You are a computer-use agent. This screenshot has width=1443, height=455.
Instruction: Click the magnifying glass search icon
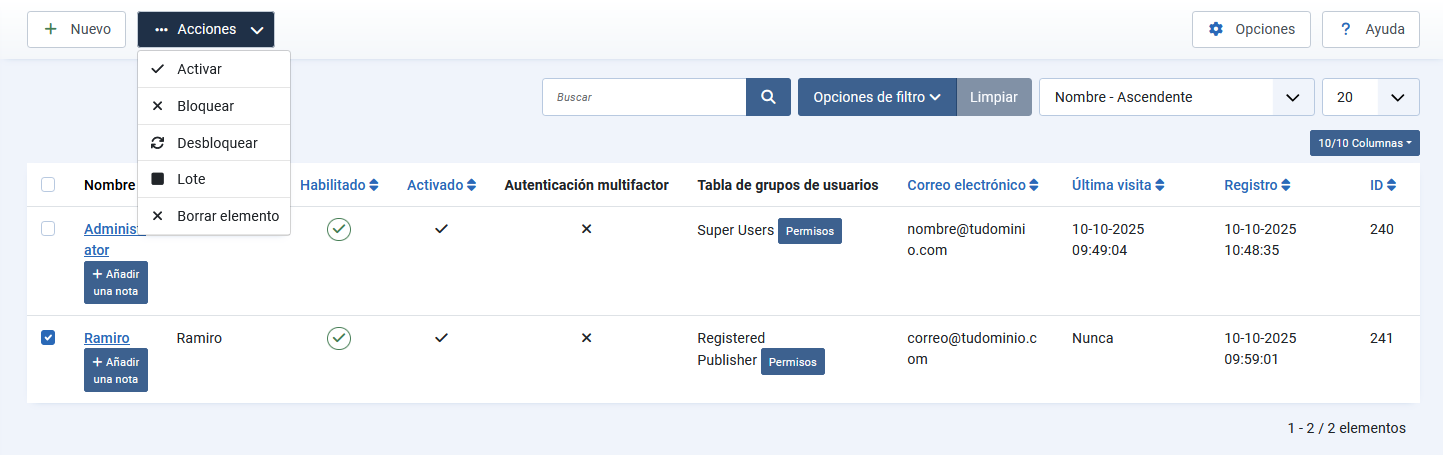[x=768, y=97]
